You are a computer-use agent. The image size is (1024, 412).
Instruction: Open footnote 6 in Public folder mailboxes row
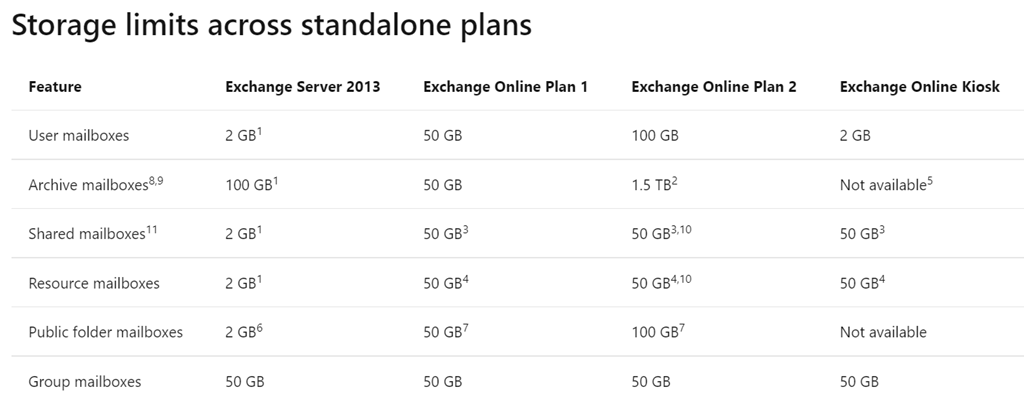coord(259,327)
